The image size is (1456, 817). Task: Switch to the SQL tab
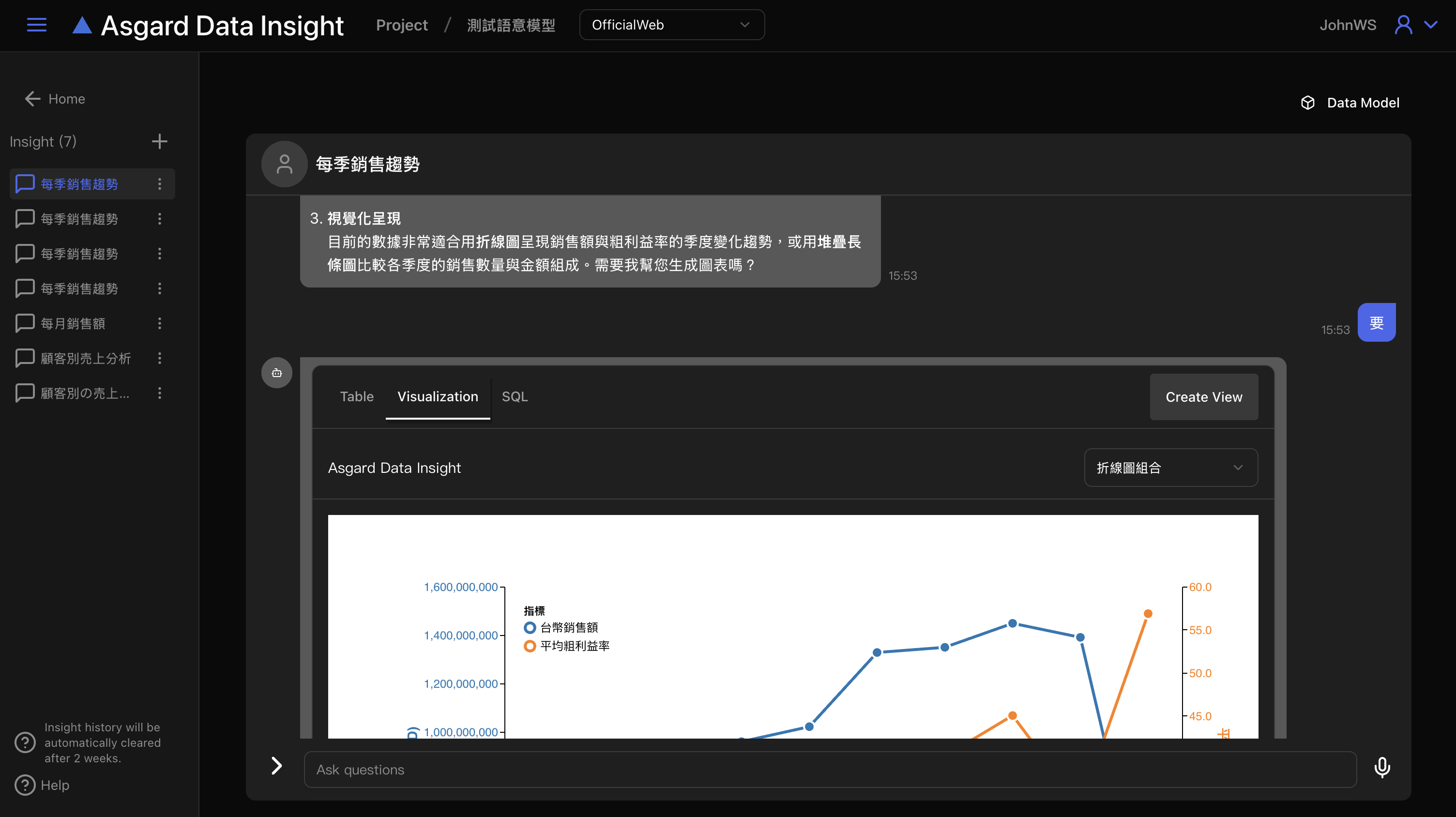coord(515,396)
